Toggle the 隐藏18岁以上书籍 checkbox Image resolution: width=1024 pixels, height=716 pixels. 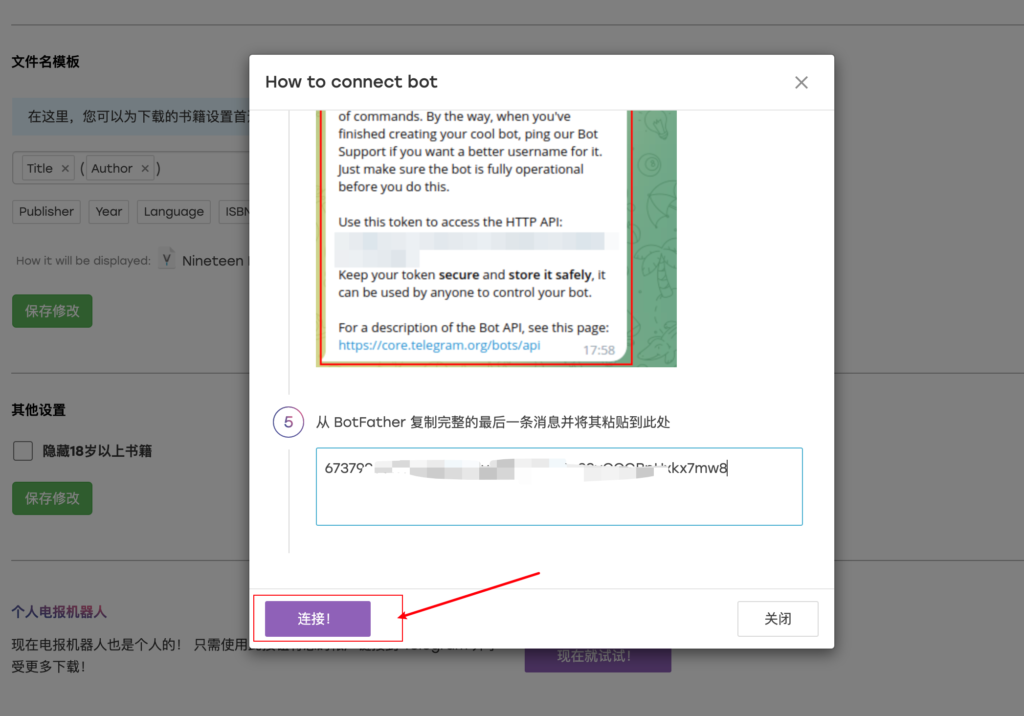pos(23,451)
